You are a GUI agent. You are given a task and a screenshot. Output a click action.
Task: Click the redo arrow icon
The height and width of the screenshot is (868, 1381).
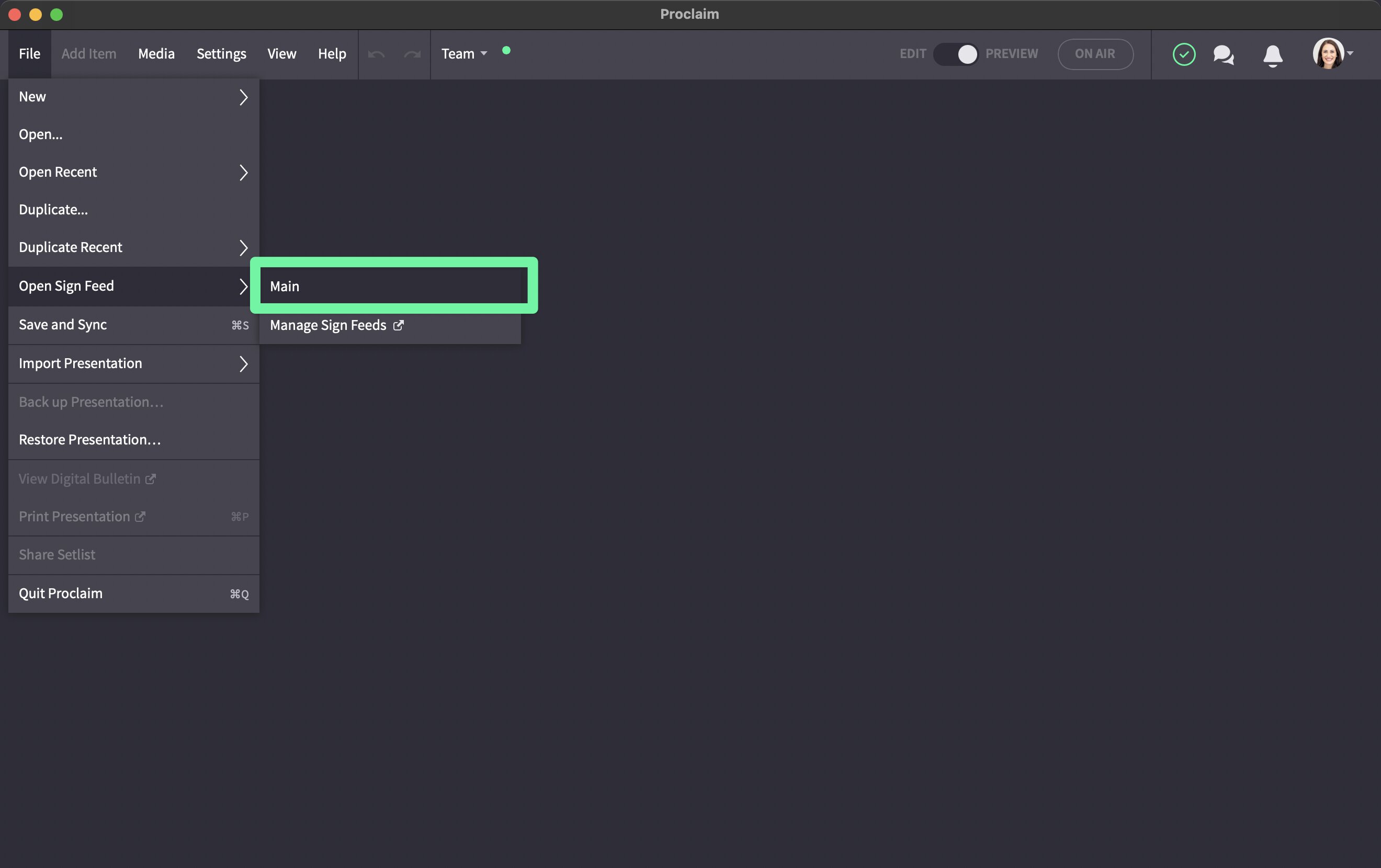(412, 54)
